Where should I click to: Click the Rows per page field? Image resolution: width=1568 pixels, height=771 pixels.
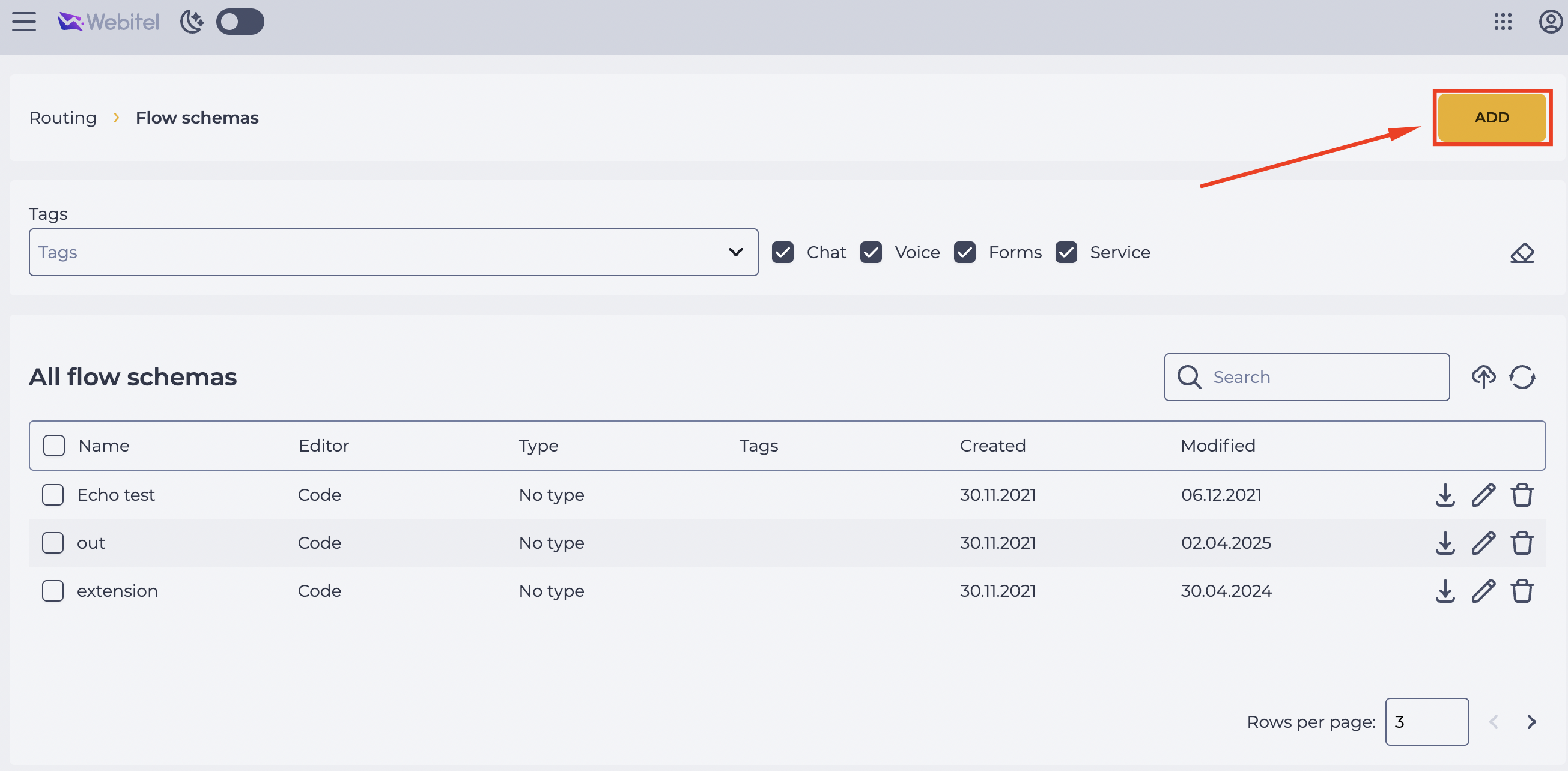coord(1427,722)
